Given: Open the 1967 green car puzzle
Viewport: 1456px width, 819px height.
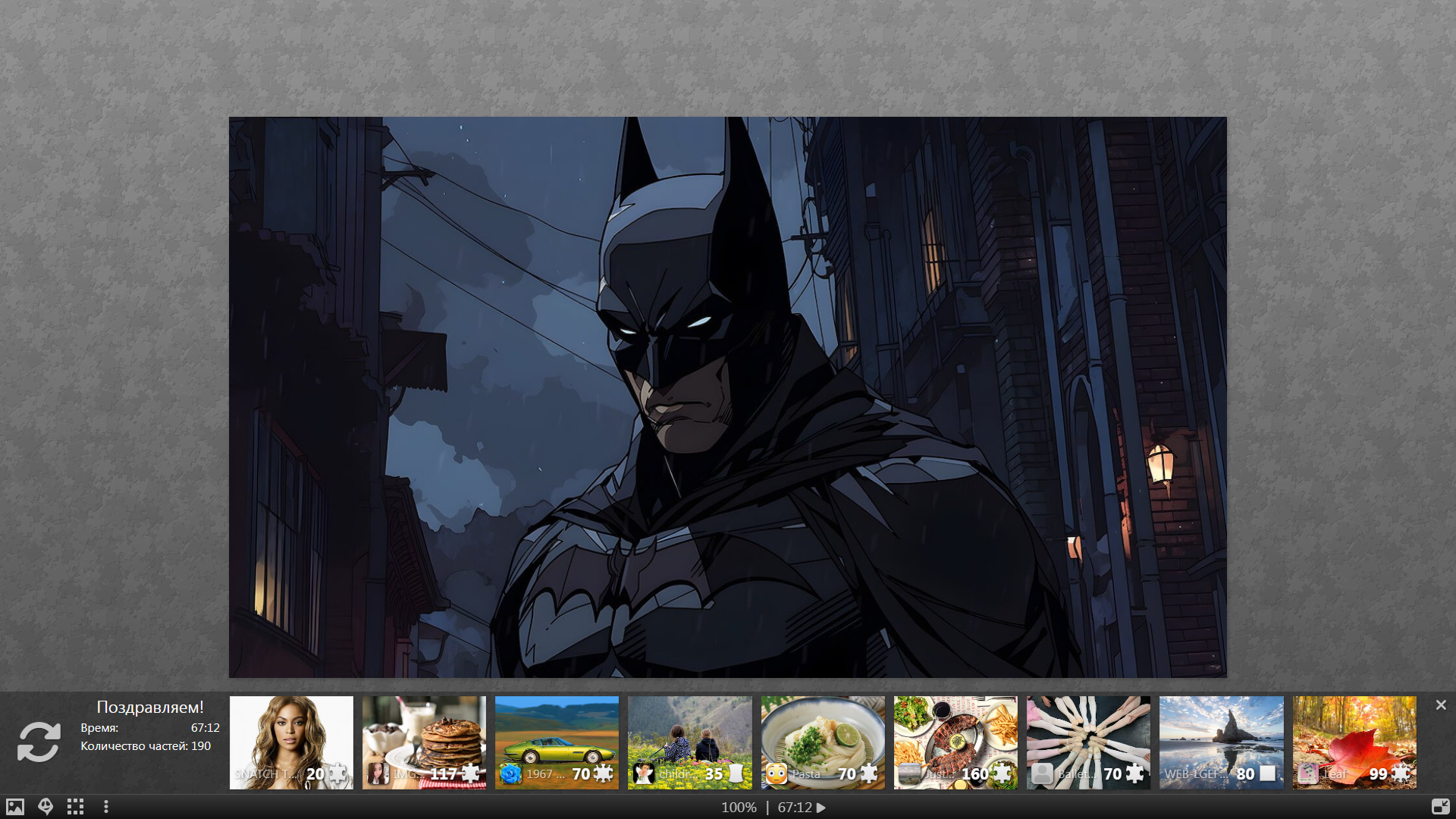Looking at the screenshot, I should tap(557, 736).
